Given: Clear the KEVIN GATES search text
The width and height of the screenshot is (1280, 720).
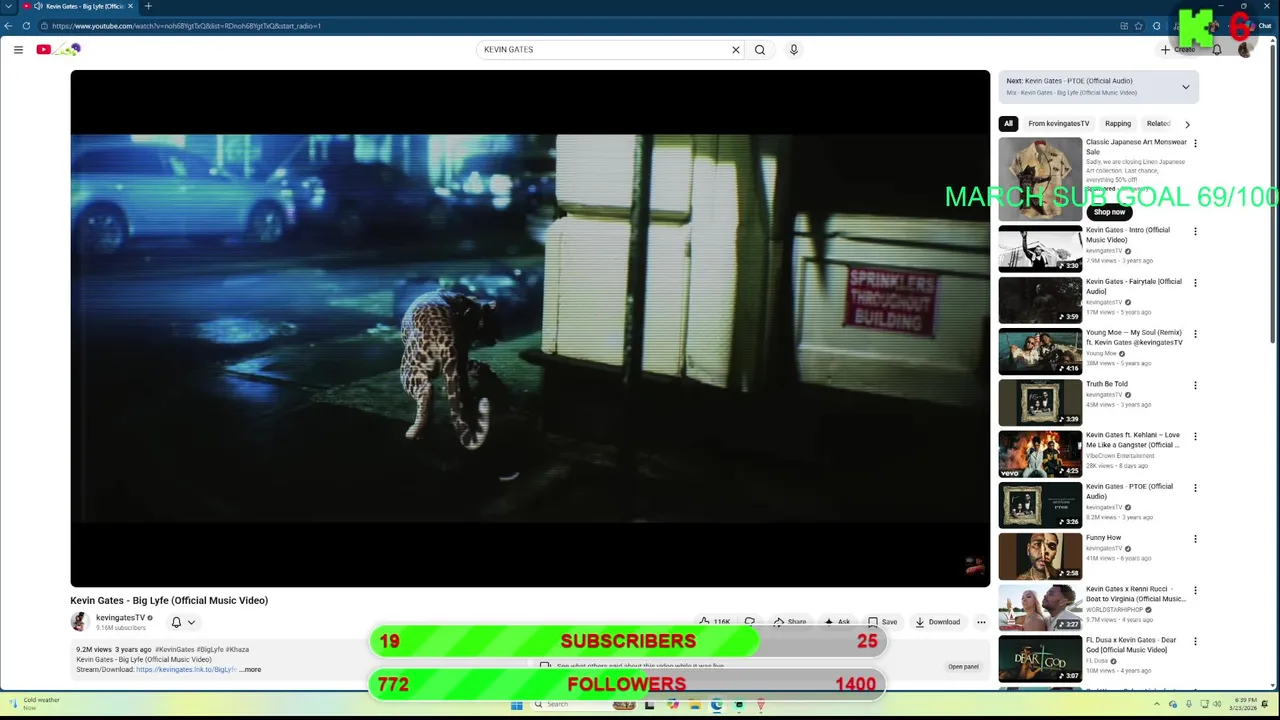Looking at the screenshot, I should coord(736,49).
